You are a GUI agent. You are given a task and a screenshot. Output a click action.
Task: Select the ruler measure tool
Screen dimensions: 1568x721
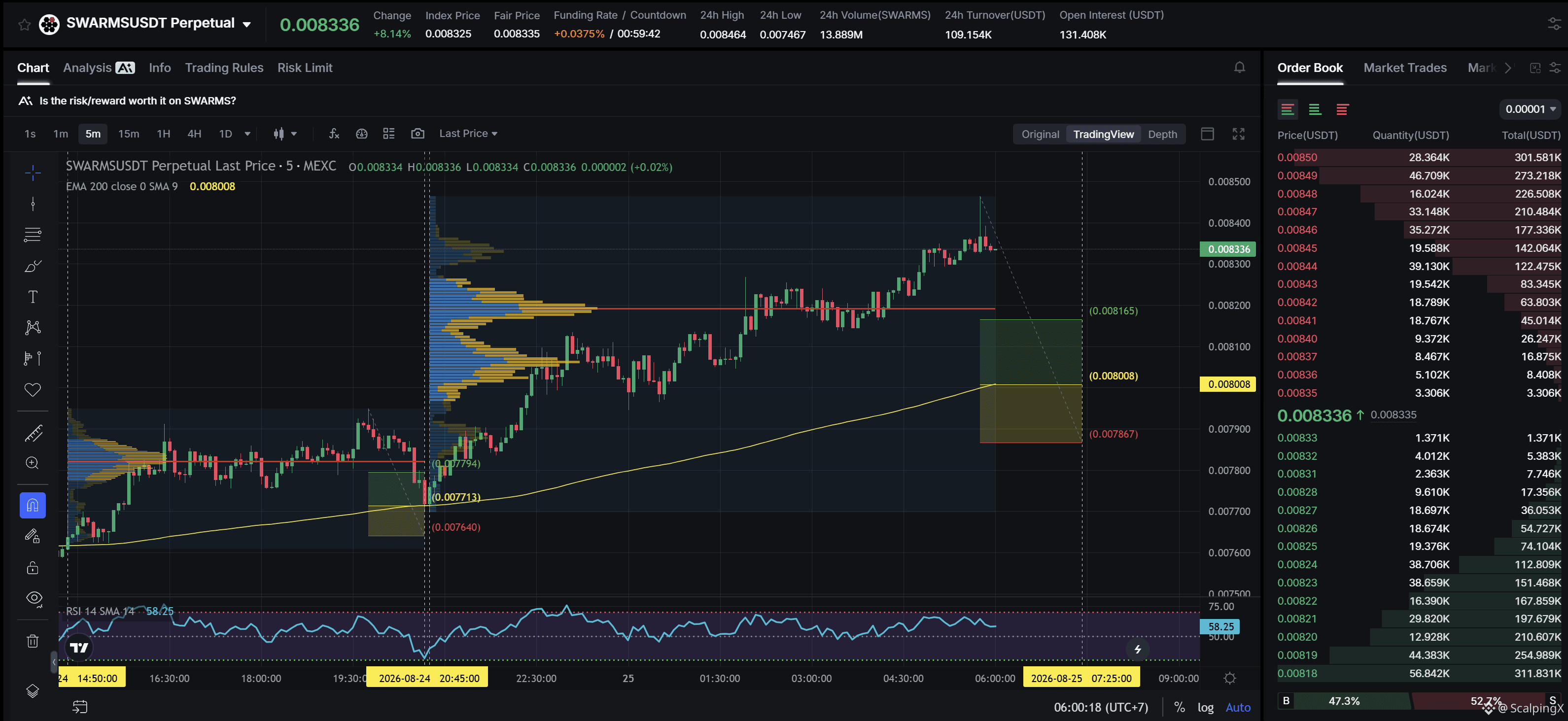(33, 433)
